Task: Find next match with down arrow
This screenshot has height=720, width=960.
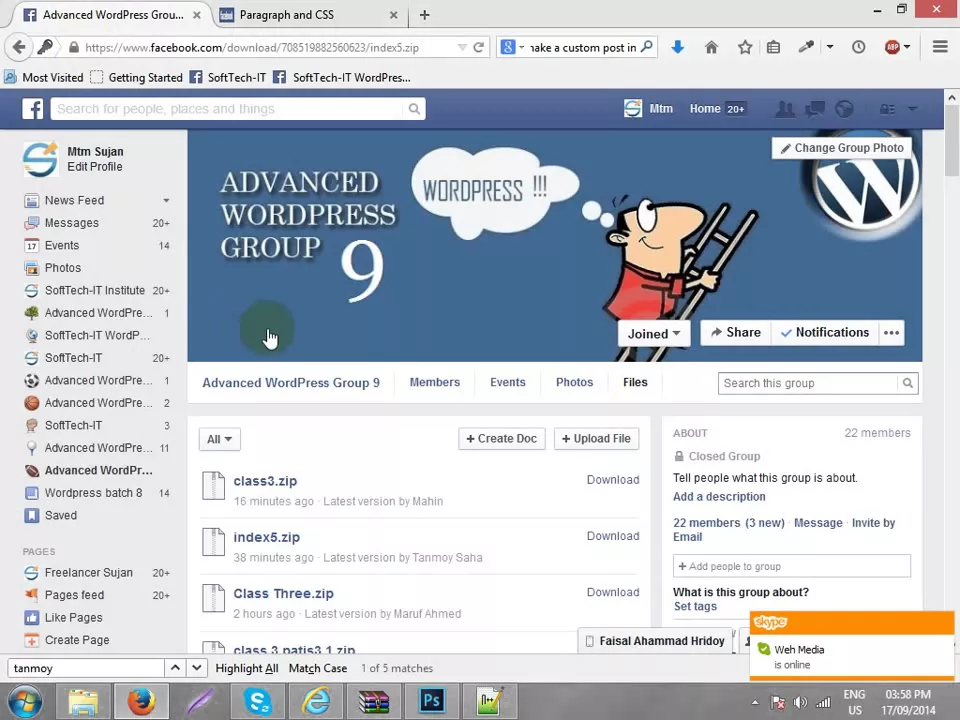Action: pyautogui.click(x=197, y=668)
